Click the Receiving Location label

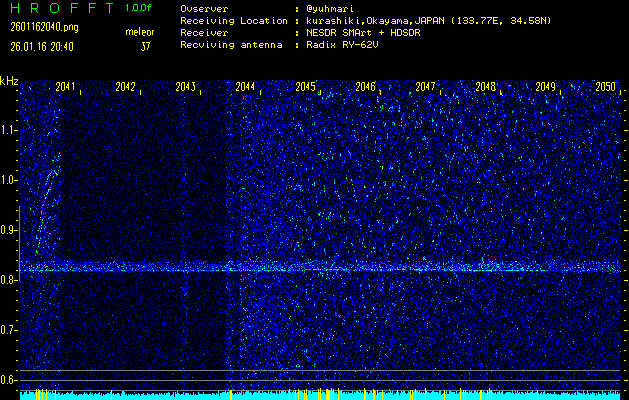point(234,21)
